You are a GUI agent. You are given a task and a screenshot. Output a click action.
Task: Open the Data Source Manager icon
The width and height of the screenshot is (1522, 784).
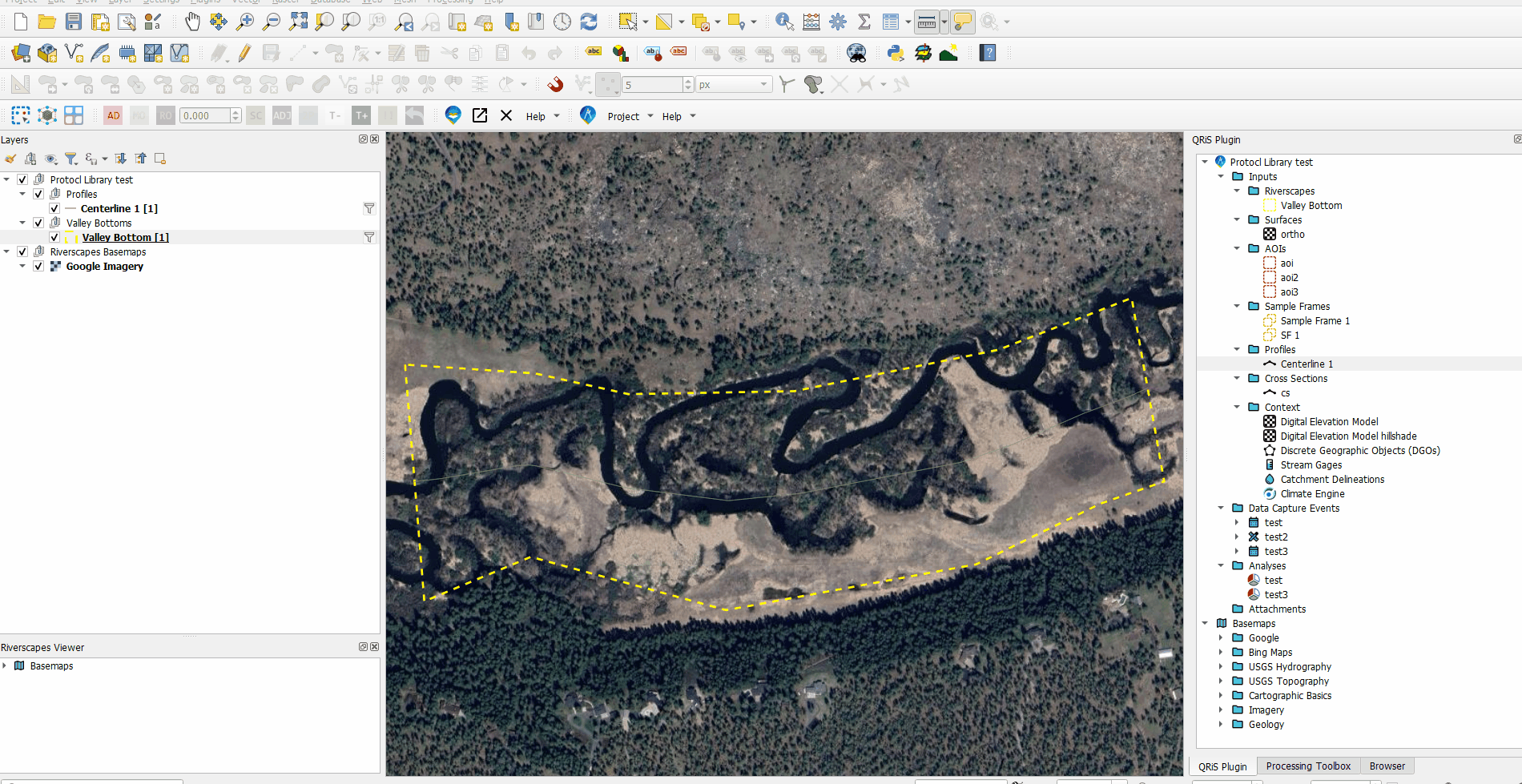[21, 54]
